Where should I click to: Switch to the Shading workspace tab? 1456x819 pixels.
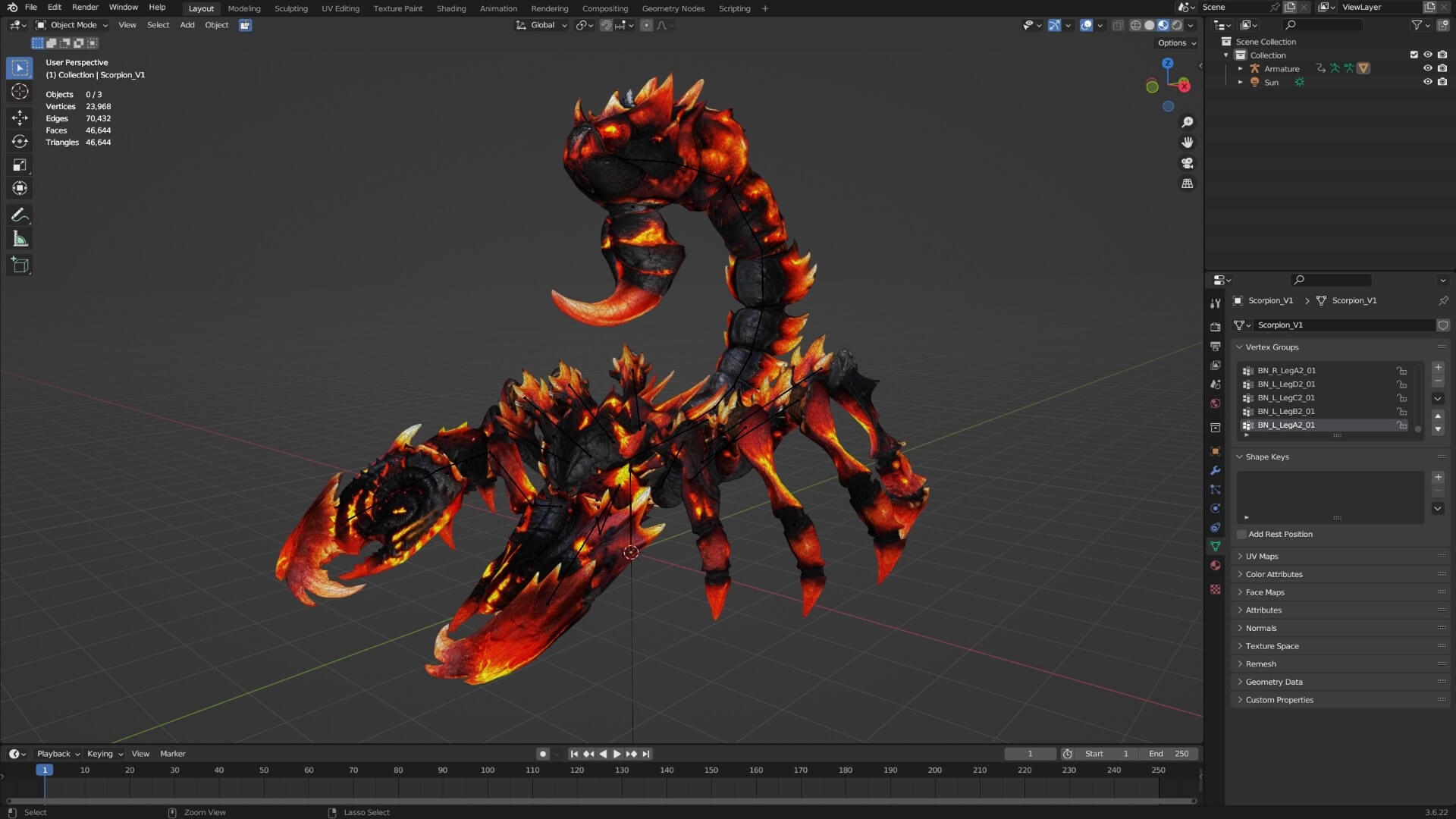451,8
